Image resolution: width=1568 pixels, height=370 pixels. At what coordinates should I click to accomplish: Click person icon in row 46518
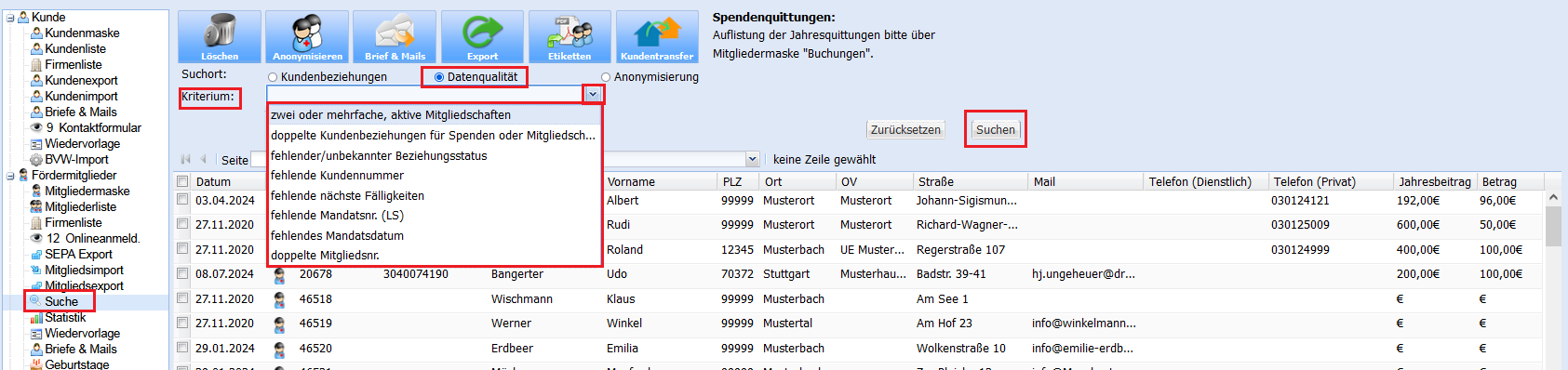tap(279, 299)
